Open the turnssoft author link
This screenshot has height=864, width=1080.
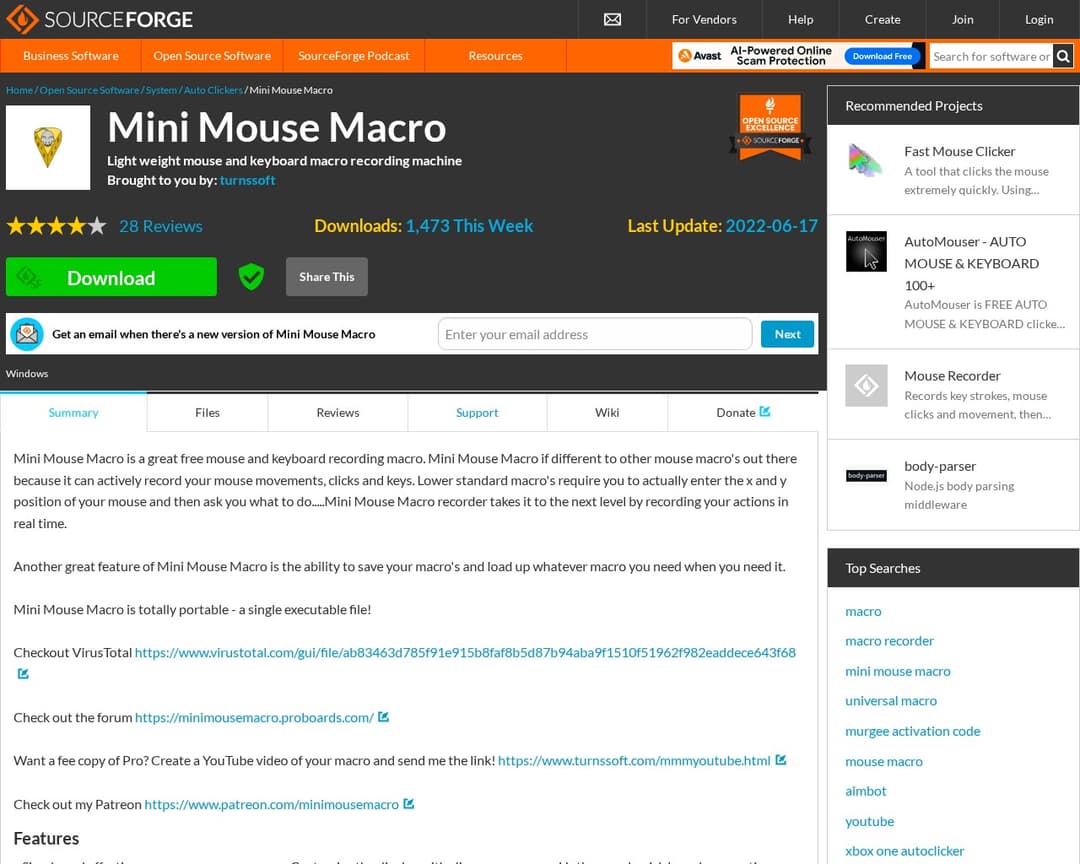tap(247, 181)
